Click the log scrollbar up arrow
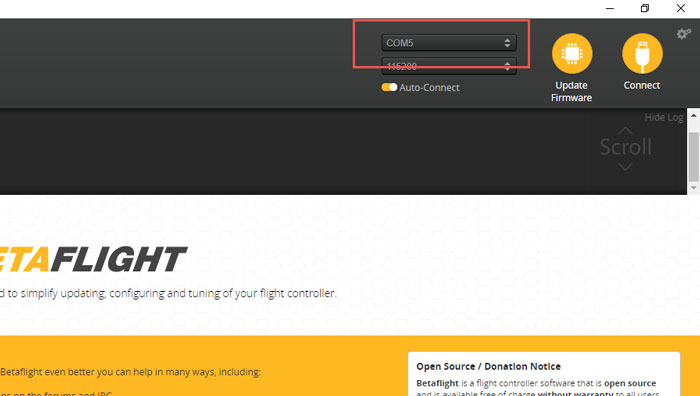The image size is (700, 396). coord(693,115)
